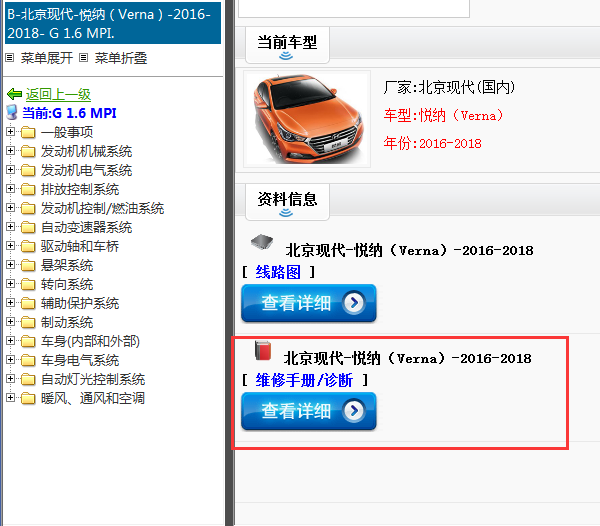
Task: Click the red text 车型:悦纳（Verna）
Action: [444, 115]
